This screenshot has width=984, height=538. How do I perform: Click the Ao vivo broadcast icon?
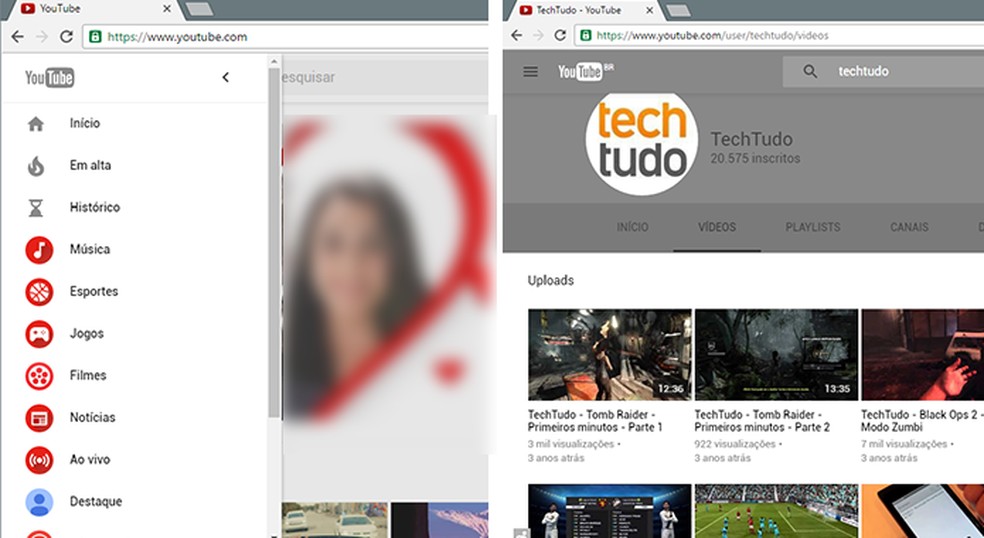point(39,460)
